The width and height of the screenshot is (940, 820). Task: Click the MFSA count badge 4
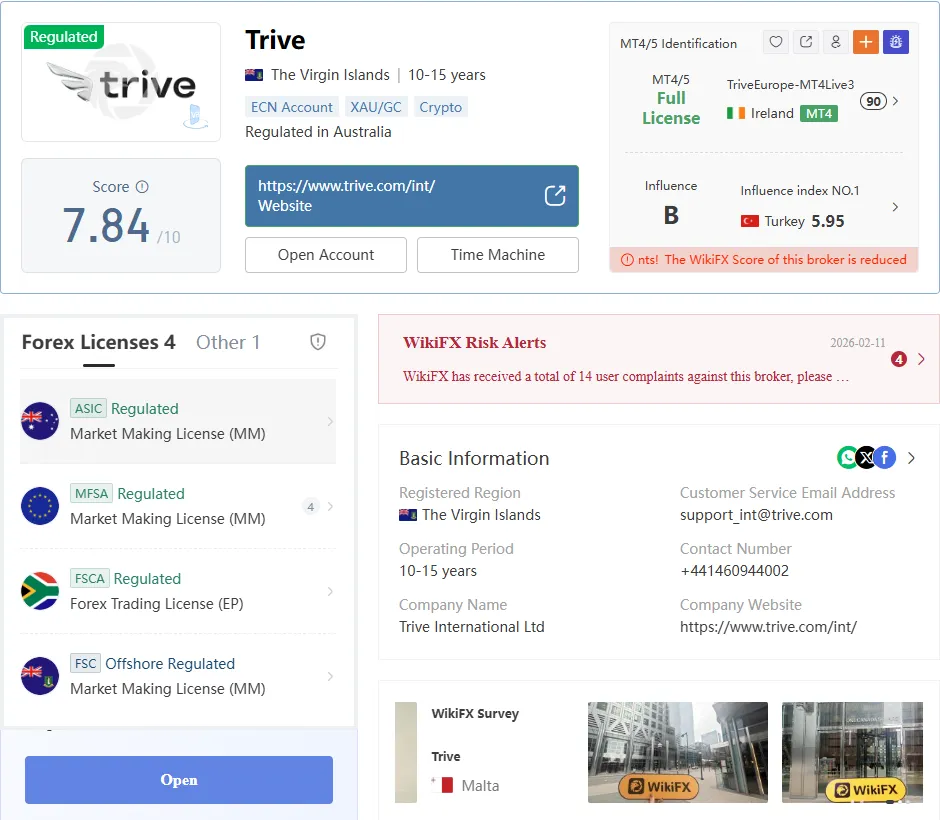[x=311, y=507]
